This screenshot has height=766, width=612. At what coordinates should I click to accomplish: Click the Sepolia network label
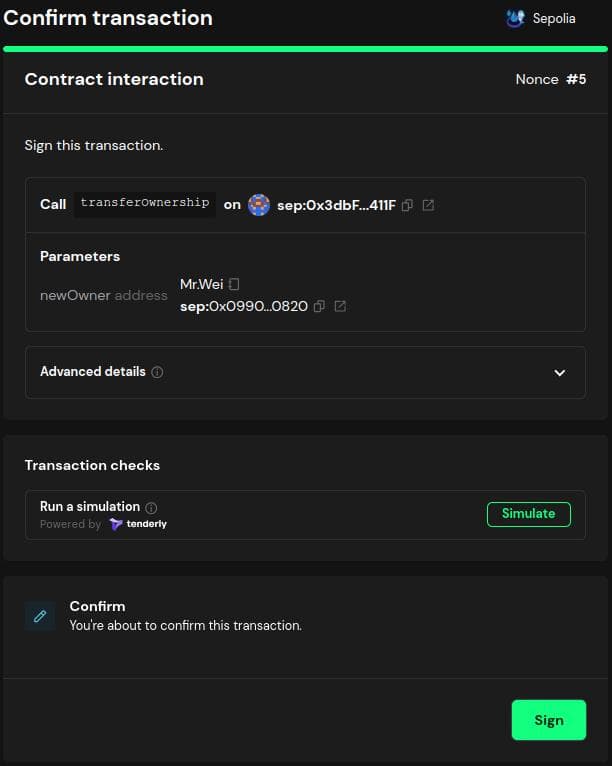pos(554,19)
